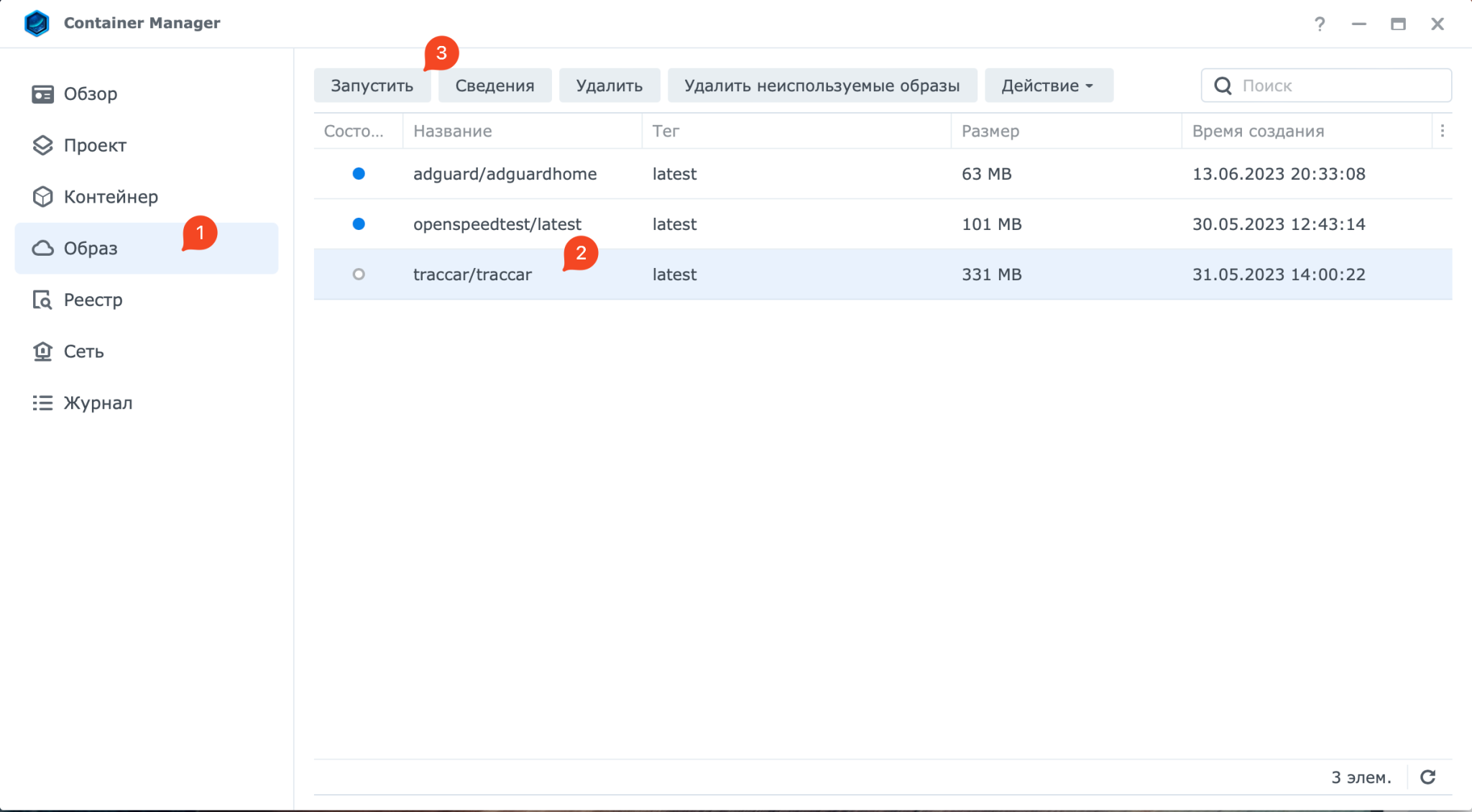
Task: Click blue status dot for openspeedtest/latest
Action: pyautogui.click(x=359, y=224)
